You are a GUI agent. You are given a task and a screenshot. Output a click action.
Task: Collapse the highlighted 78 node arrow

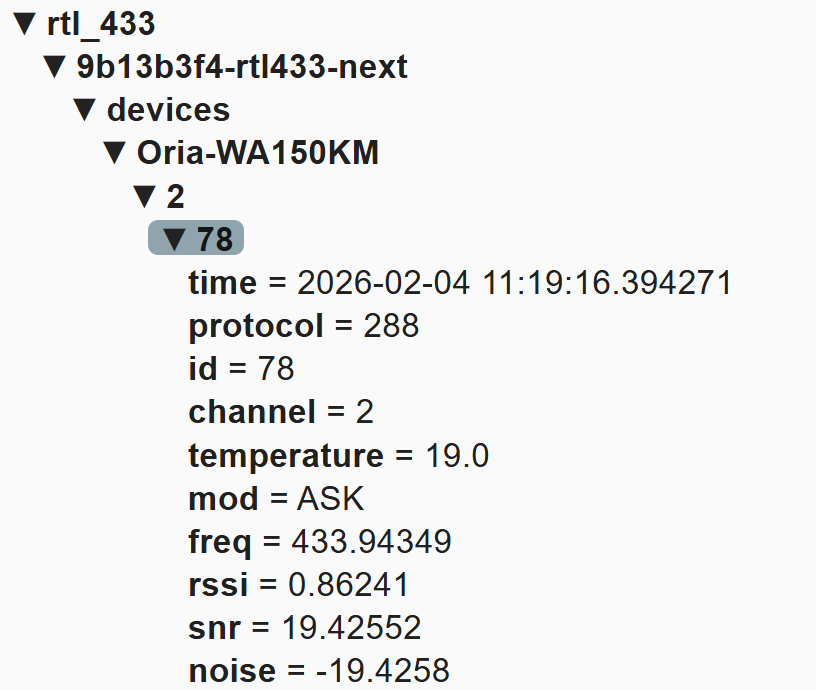(x=176, y=239)
